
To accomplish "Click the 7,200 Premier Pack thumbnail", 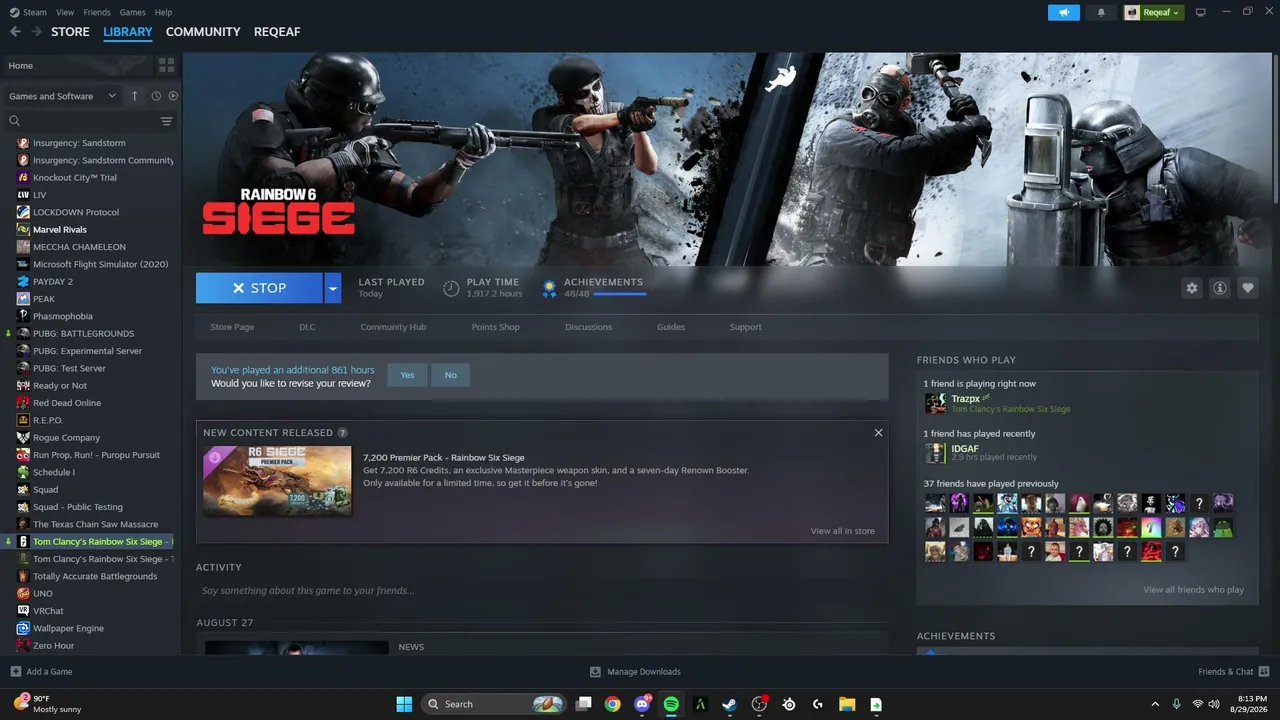I will point(277,481).
